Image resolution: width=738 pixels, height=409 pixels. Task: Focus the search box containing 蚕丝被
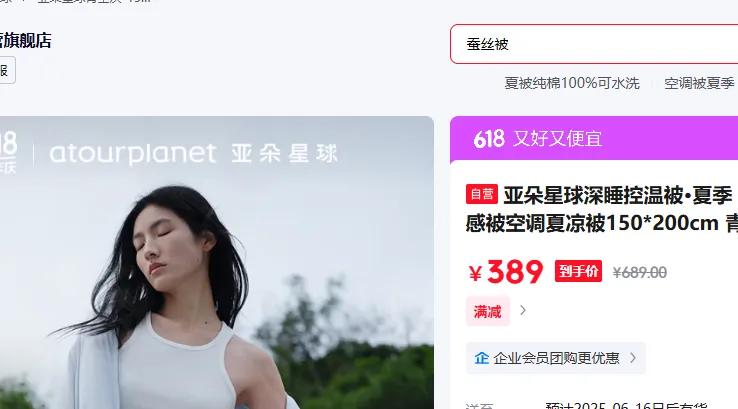coord(594,44)
